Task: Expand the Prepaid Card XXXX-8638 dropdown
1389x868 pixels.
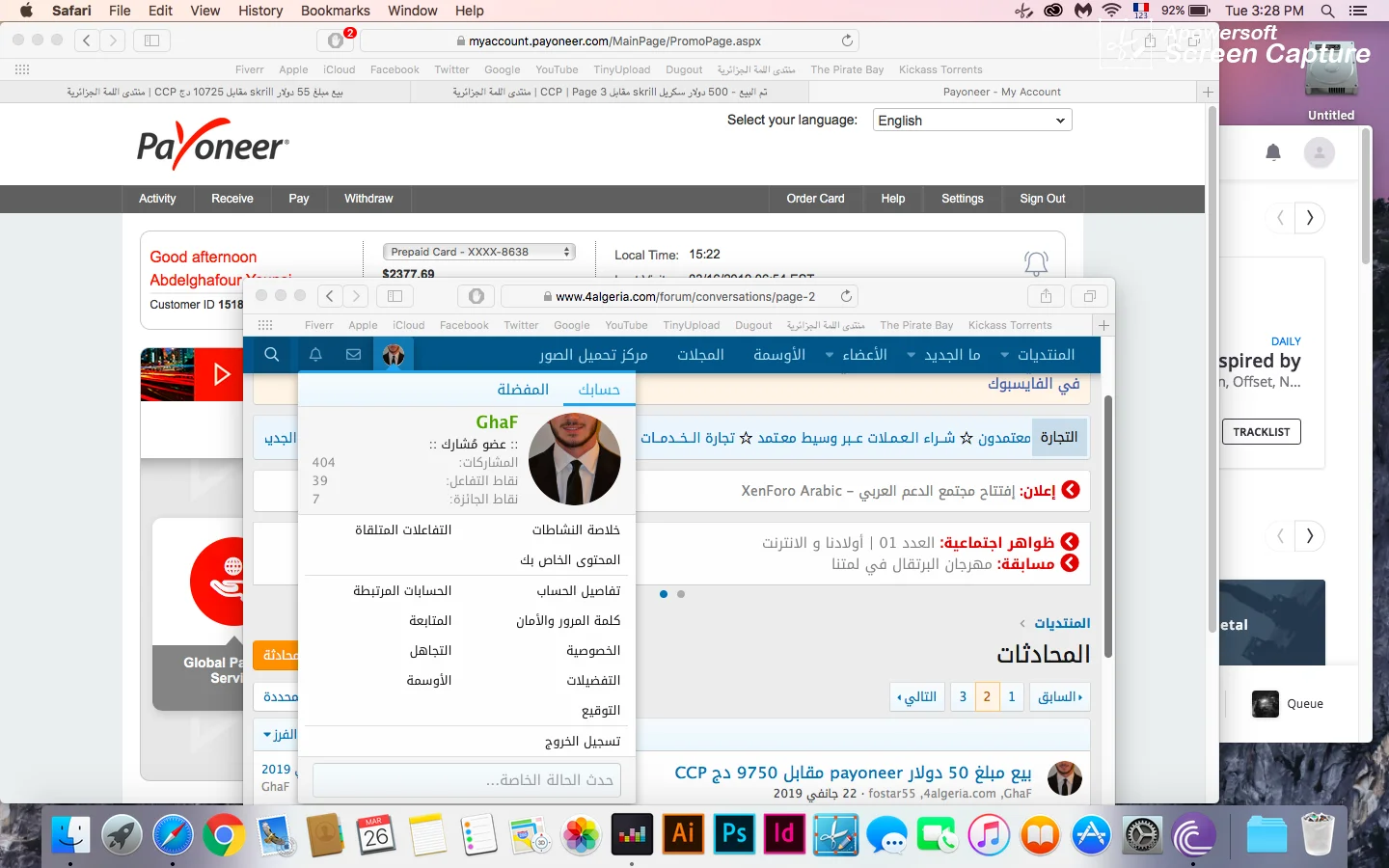Action: coord(479,252)
